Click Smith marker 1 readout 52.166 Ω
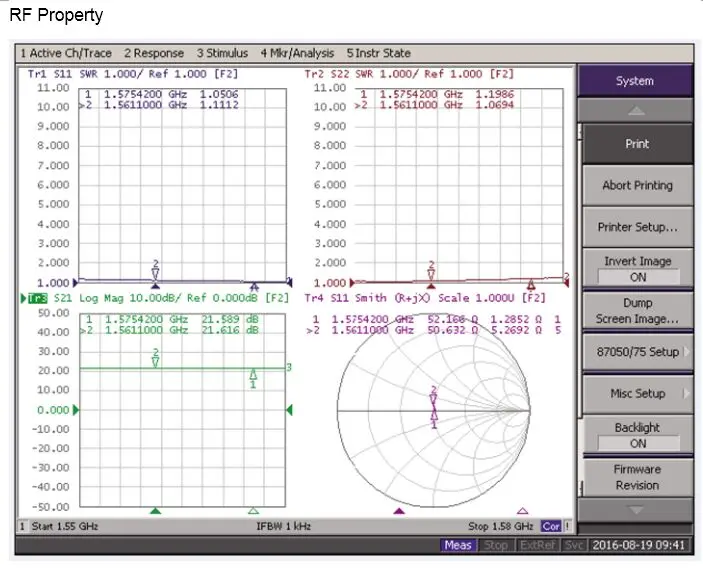This screenshot has height=580, width=703. click(x=453, y=319)
